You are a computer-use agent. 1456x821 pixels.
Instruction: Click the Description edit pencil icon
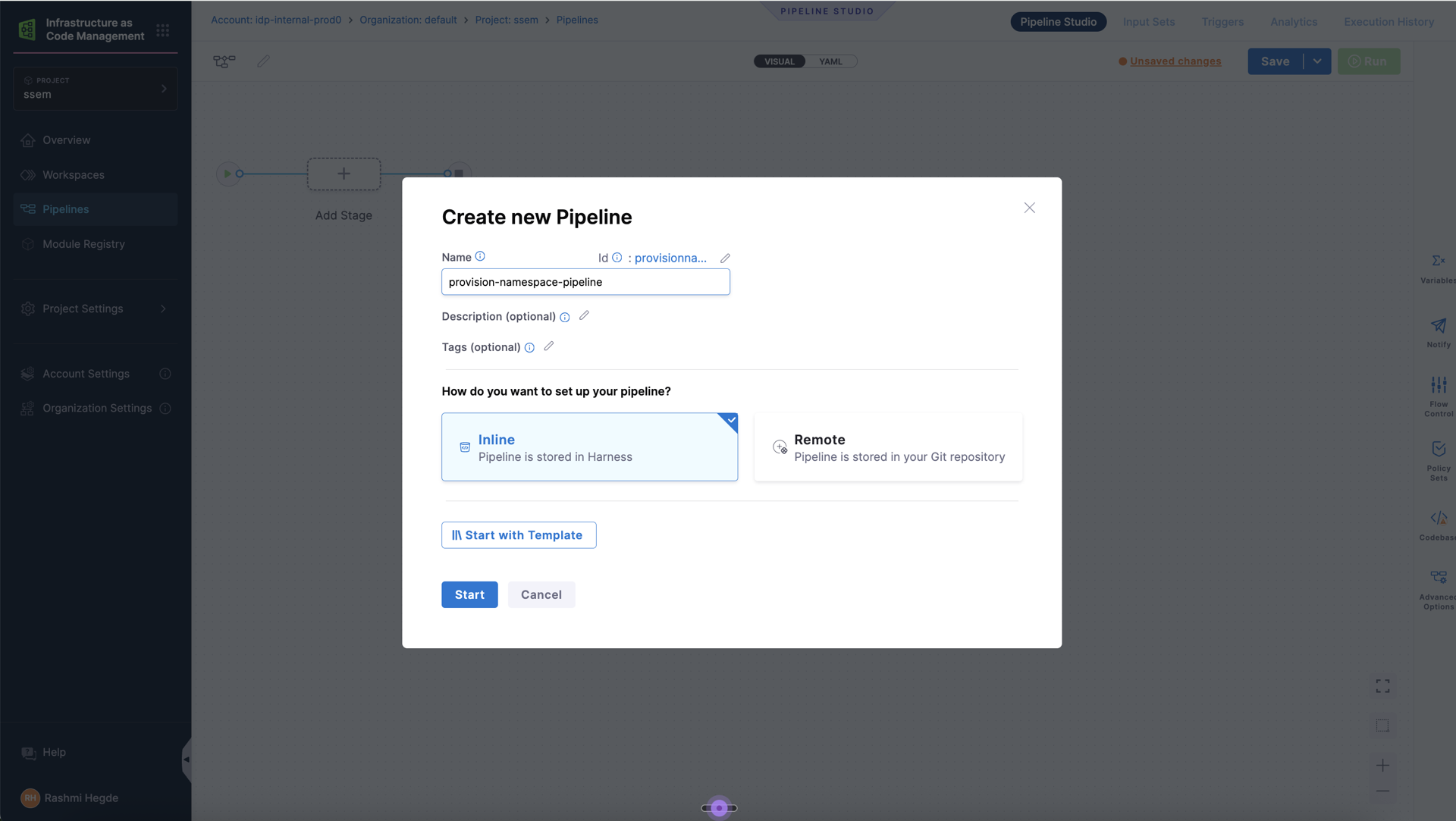coord(584,315)
